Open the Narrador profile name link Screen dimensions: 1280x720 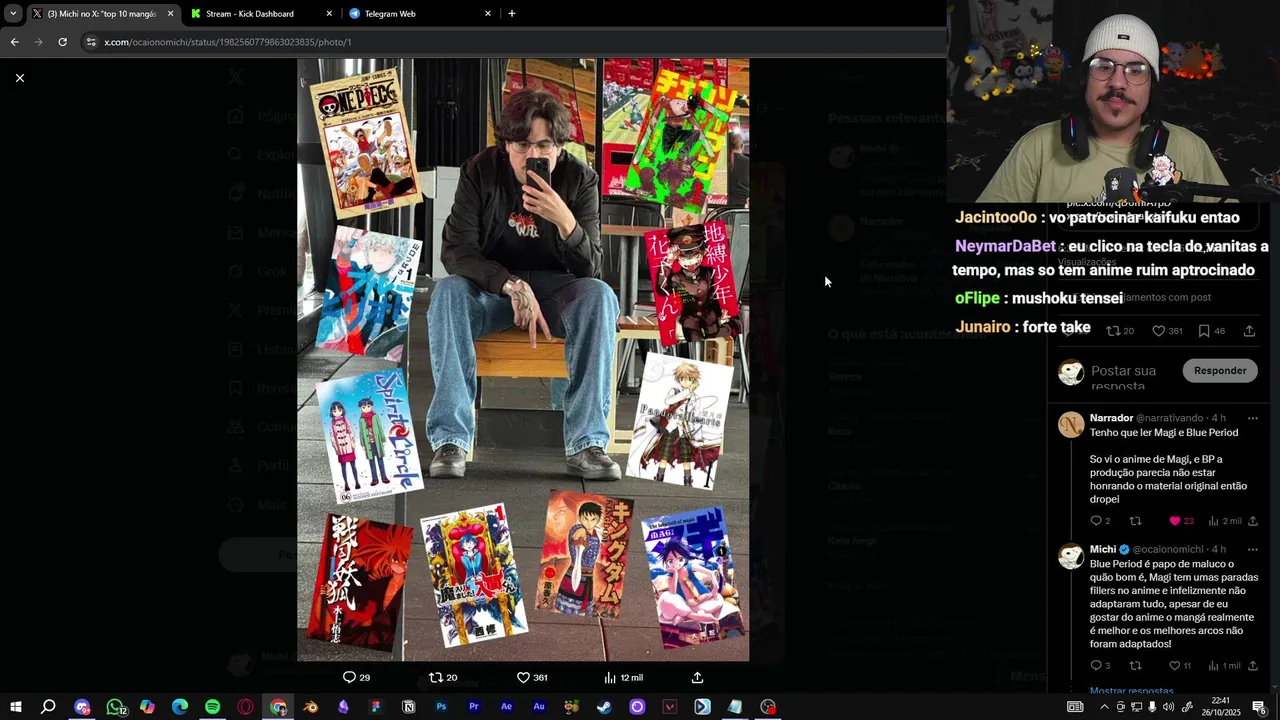1111,418
